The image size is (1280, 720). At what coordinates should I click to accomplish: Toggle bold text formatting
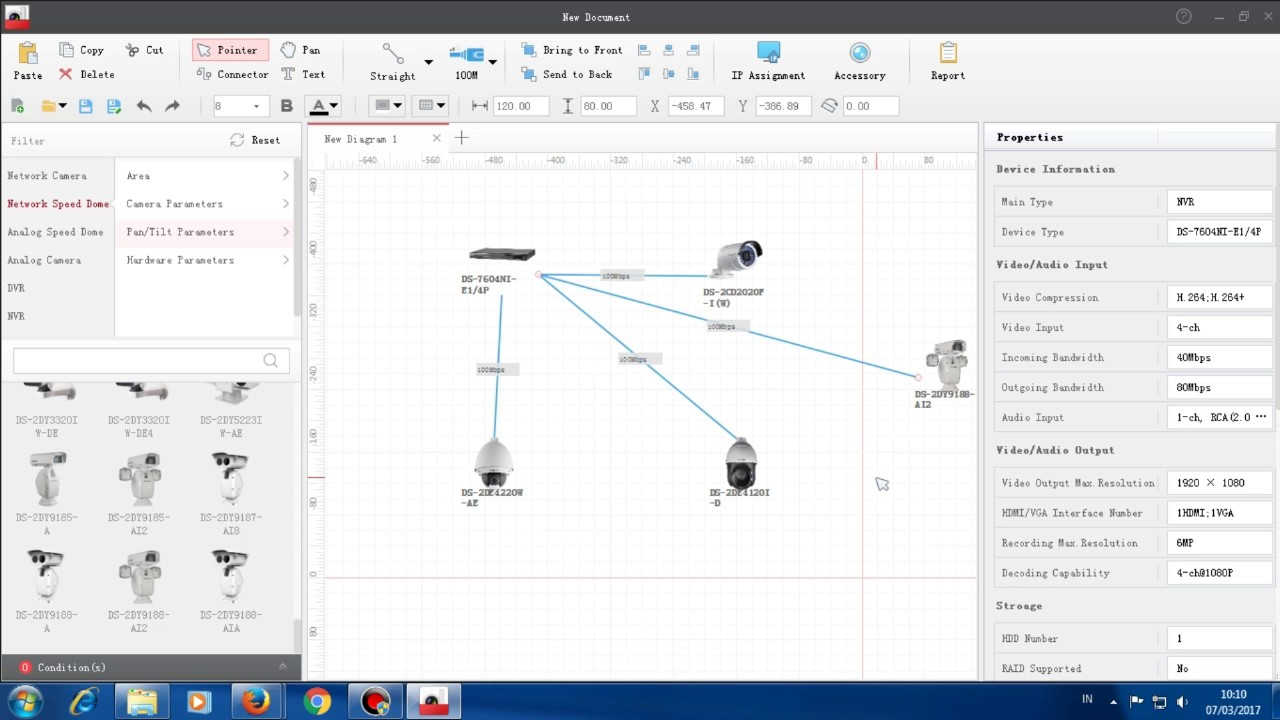(287, 106)
